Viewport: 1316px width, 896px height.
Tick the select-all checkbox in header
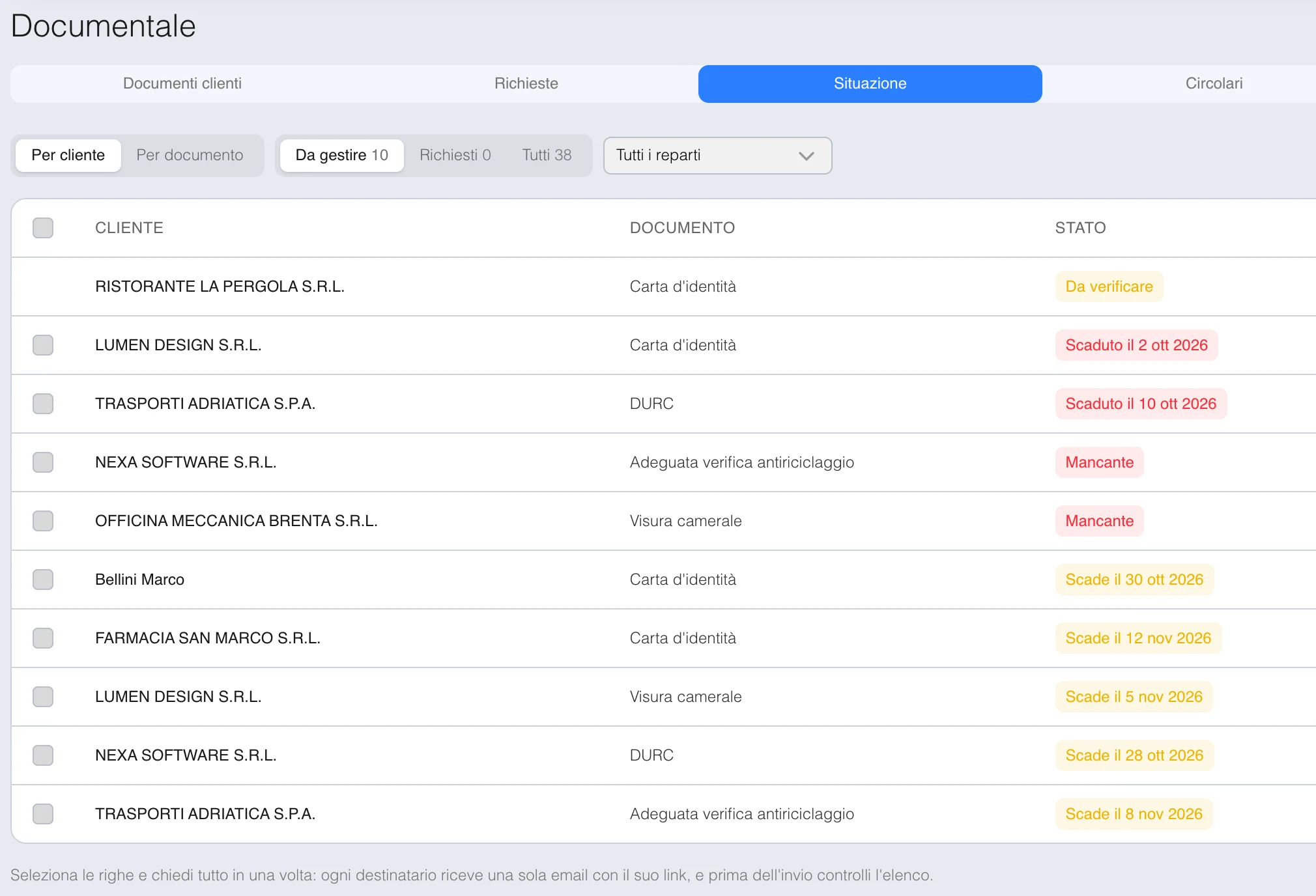pyautogui.click(x=43, y=228)
